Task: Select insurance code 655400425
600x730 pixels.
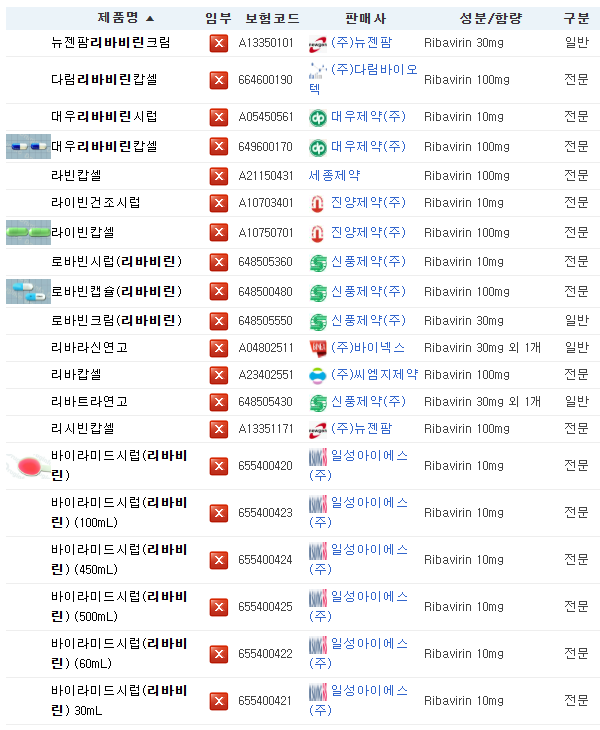Action: coord(265,607)
